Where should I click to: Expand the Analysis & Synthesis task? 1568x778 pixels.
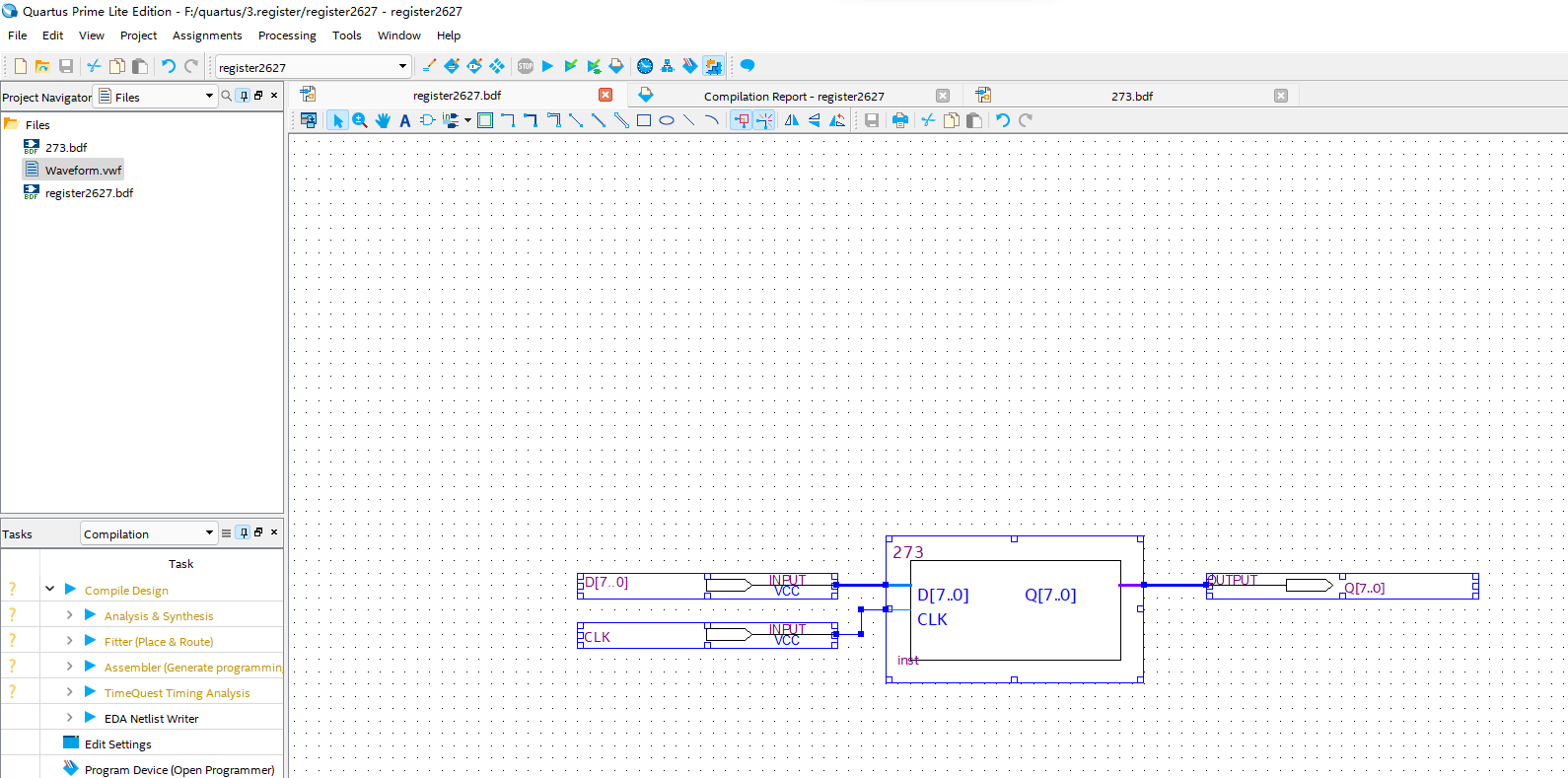(x=69, y=615)
